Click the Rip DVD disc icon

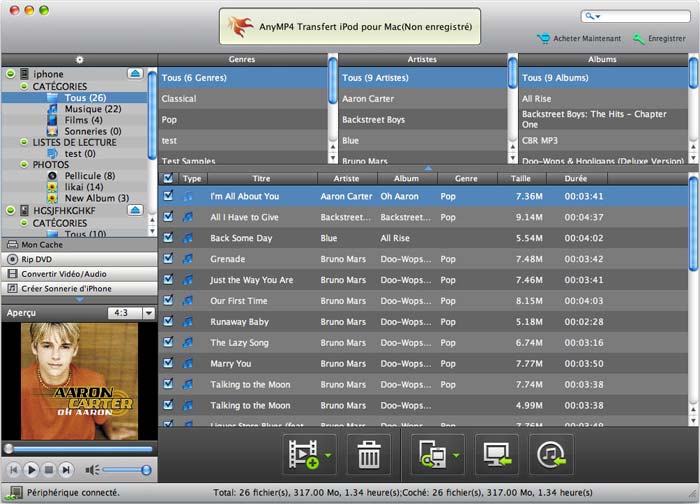click(12, 259)
